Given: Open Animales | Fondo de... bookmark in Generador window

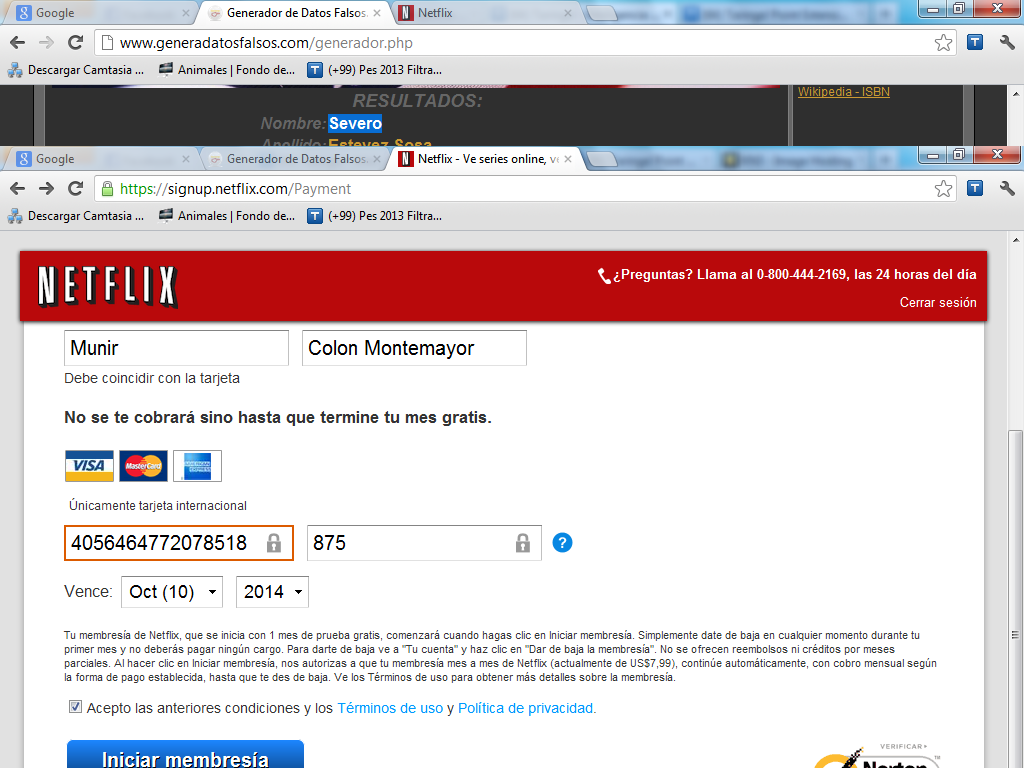Looking at the screenshot, I should click(x=227, y=69).
